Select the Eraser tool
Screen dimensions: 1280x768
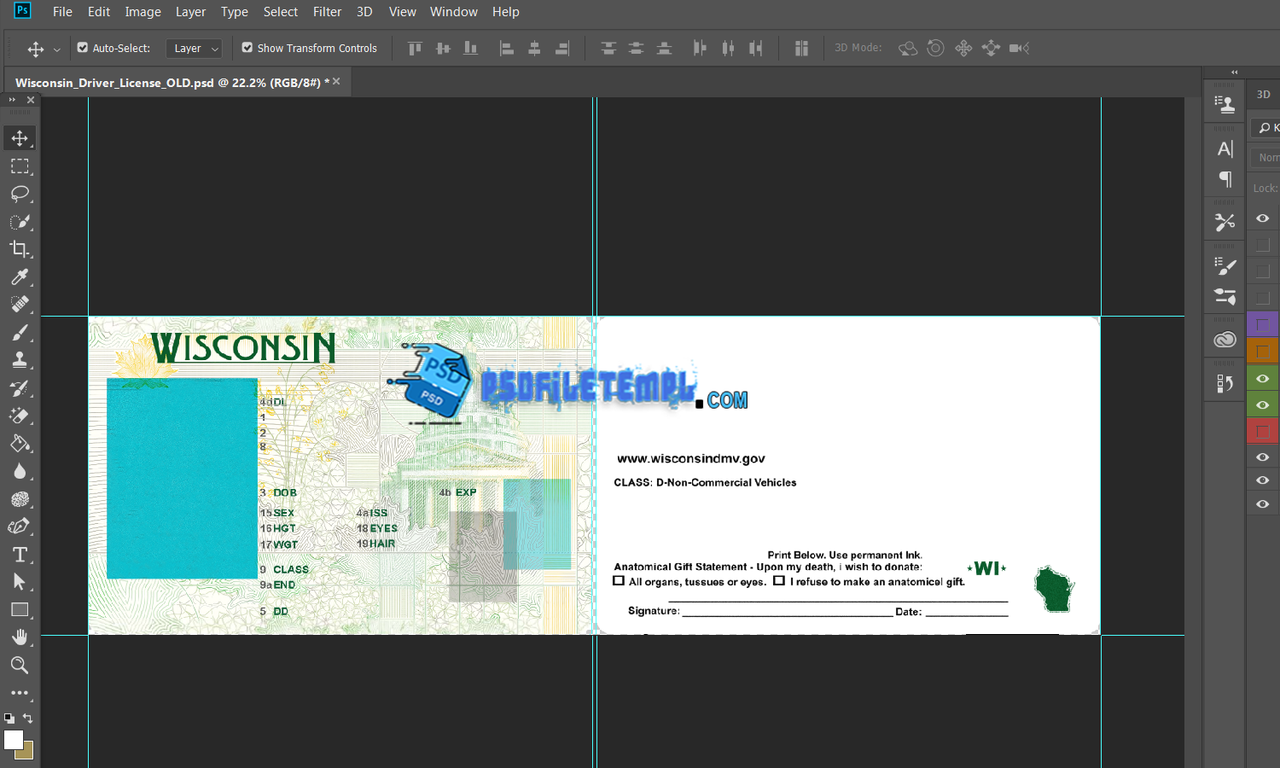click(x=20, y=415)
